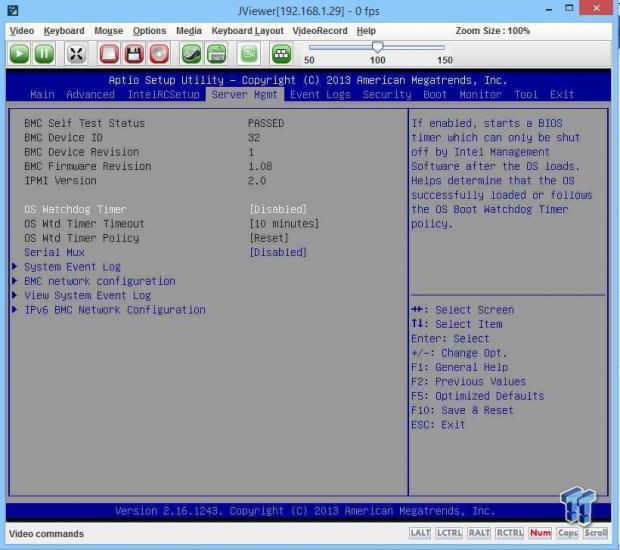Toggle the Scroll lock indicator

(595, 533)
